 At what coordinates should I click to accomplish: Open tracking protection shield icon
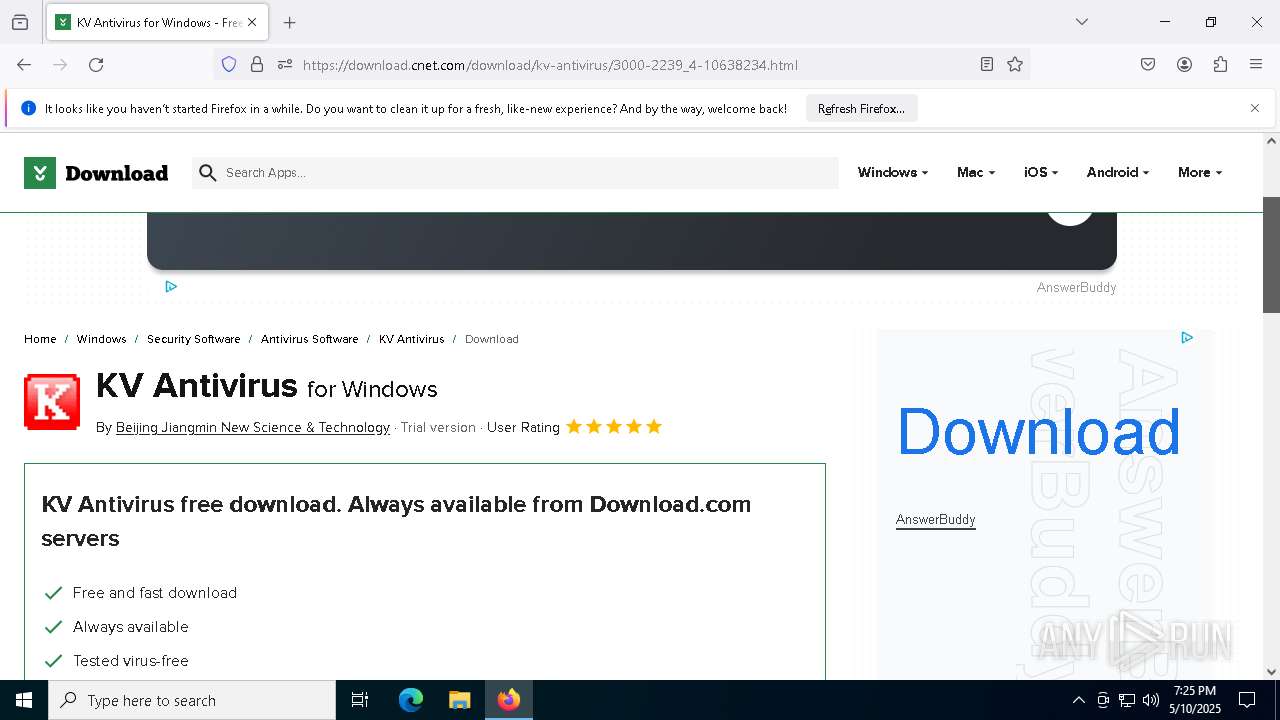(x=229, y=65)
